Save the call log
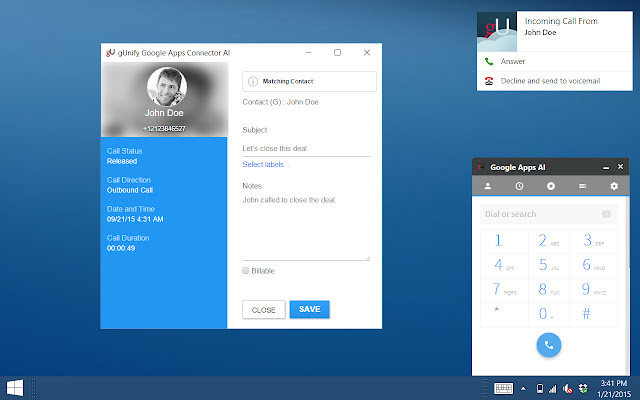This screenshot has width=640, height=400. tap(309, 309)
